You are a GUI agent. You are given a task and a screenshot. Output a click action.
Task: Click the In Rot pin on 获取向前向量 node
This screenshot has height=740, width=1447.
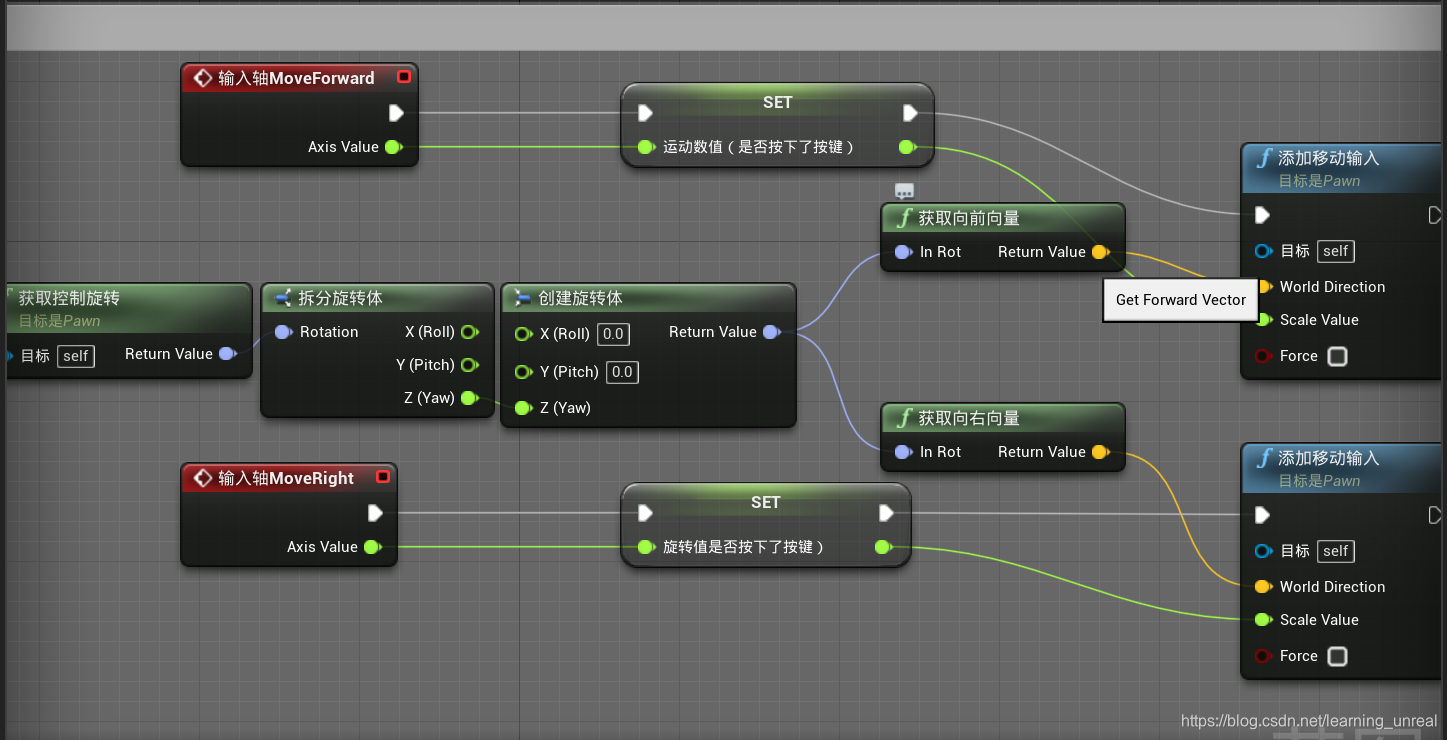tap(903, 252)
